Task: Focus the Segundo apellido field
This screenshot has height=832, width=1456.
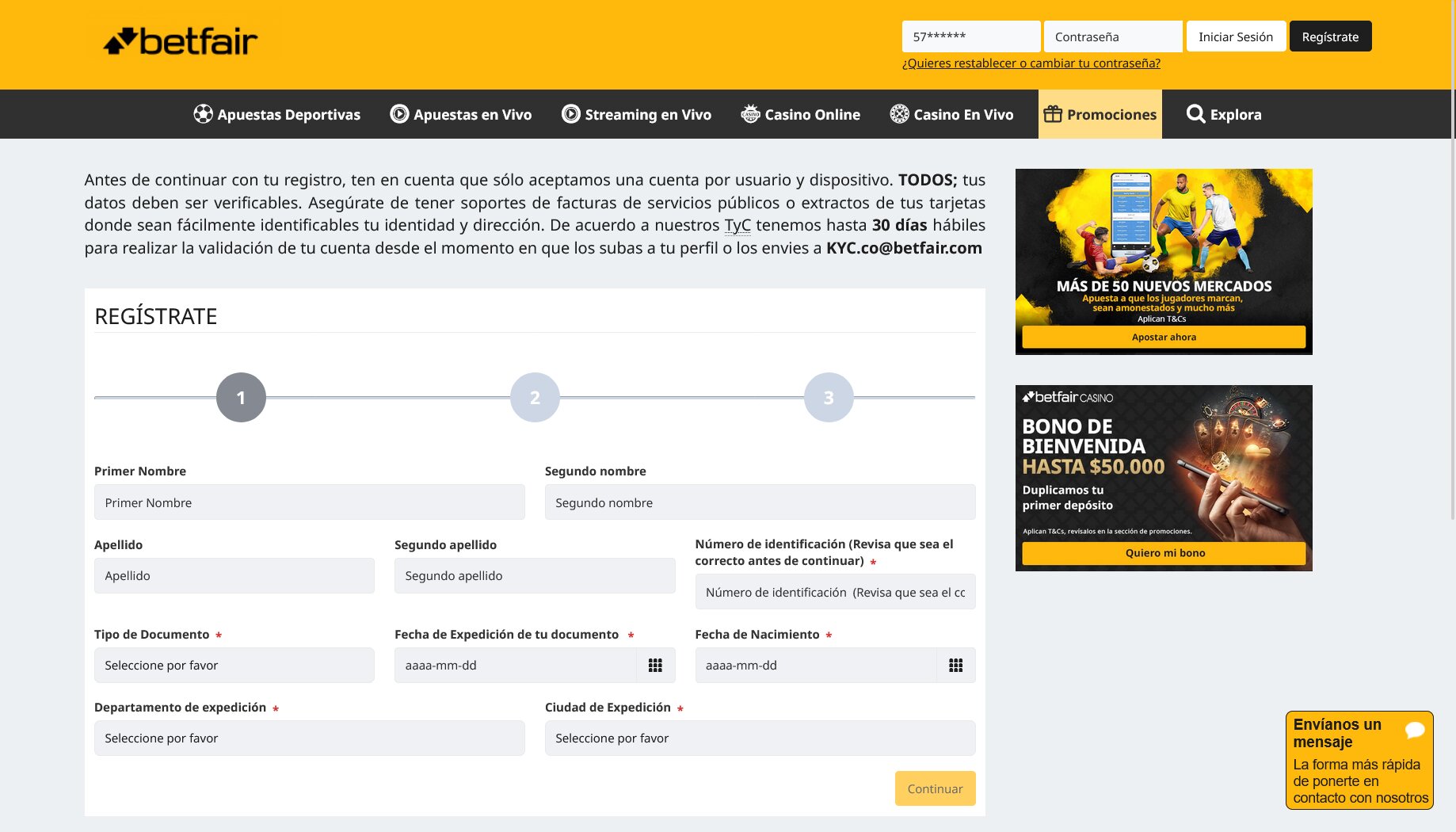Action: point(535,576)
